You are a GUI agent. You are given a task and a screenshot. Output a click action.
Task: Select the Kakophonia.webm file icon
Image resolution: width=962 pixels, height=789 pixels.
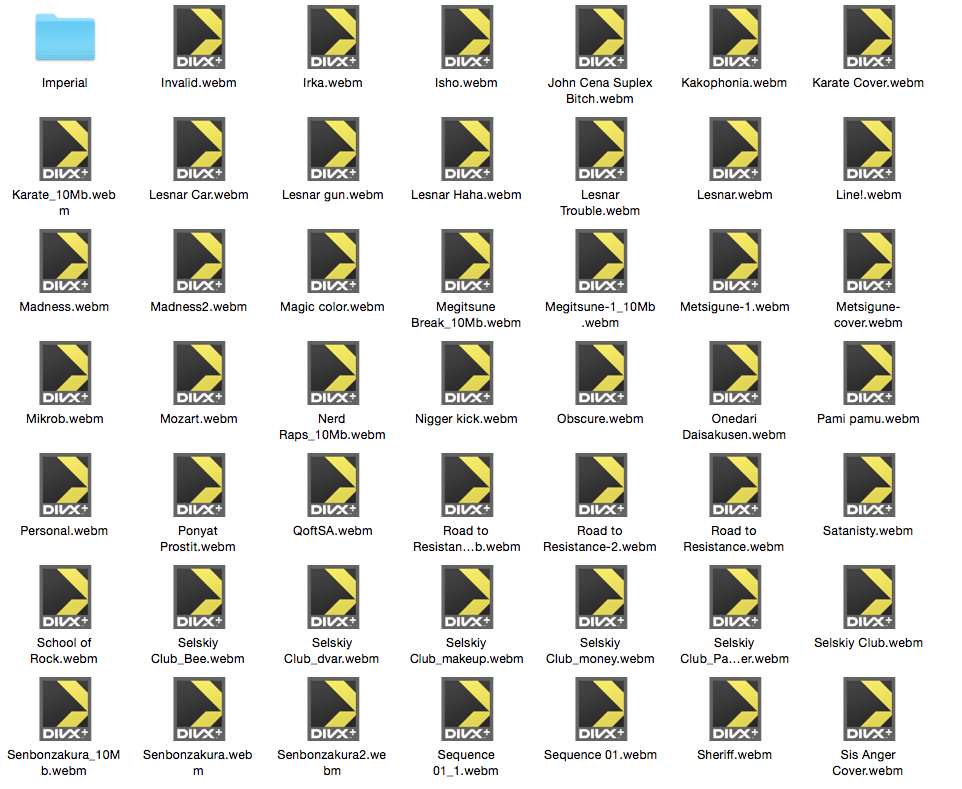(735, 37)
